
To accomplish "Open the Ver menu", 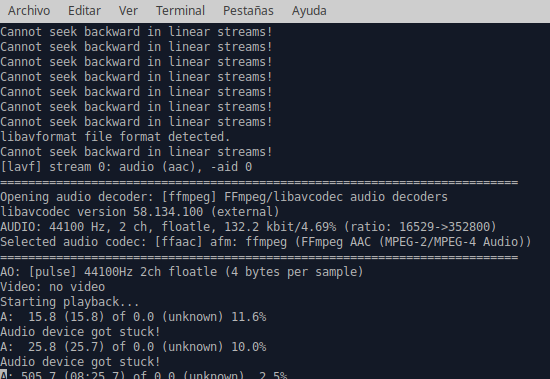I will pos(128,11).
